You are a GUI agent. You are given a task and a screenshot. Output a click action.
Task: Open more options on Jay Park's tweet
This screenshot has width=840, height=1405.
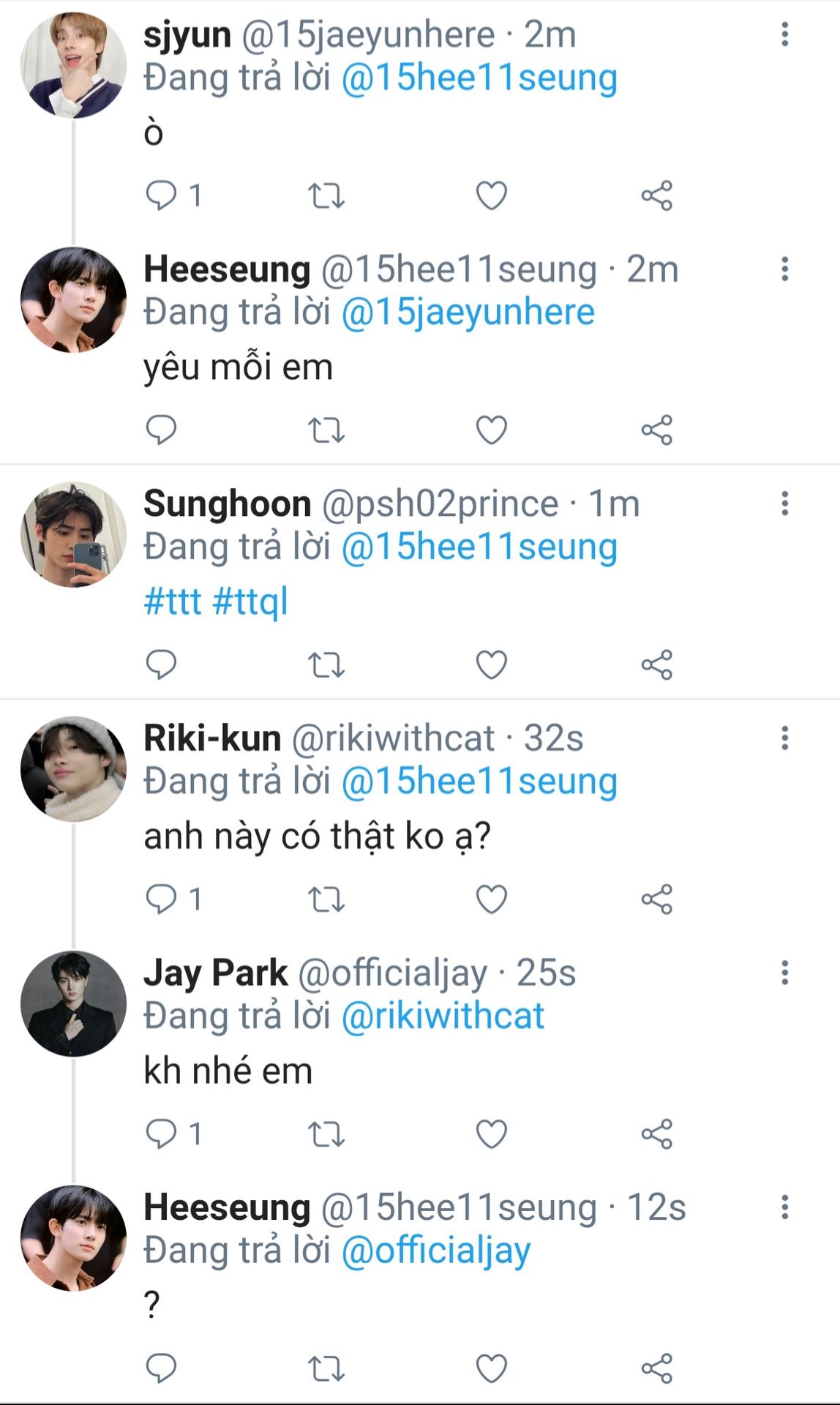coord(784,973)
